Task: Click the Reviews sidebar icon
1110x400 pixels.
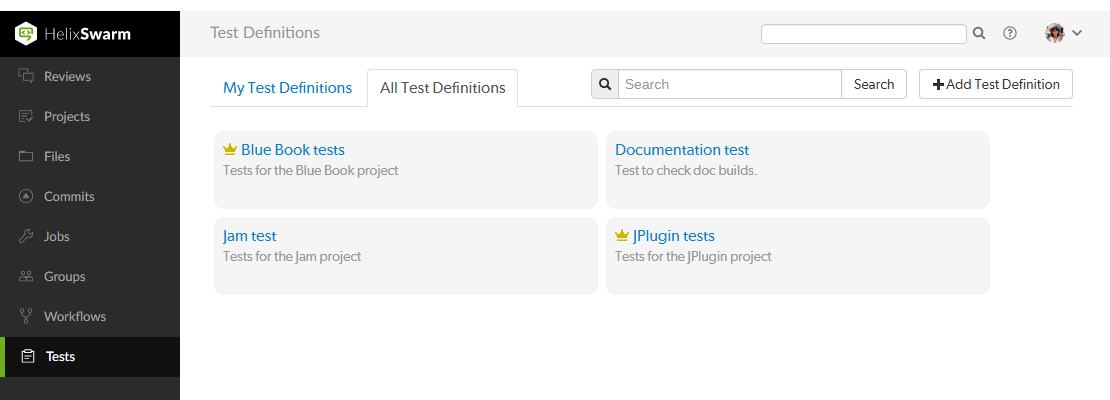Action: click(26, 76)
